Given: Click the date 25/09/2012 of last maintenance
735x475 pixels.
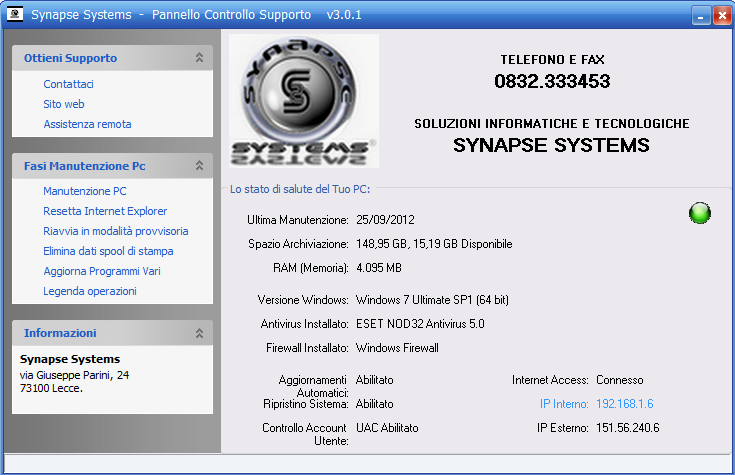Looking at the screenshot, I should (385, 220).
